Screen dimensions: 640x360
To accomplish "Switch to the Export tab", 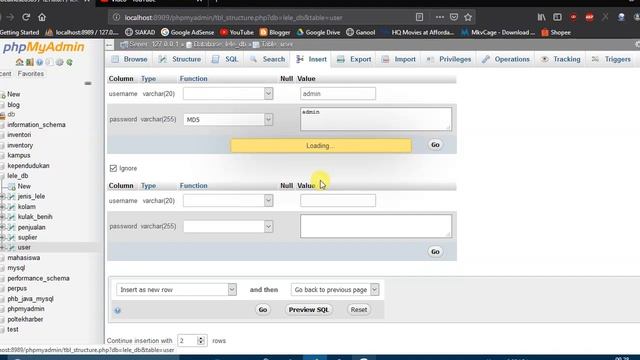I will coord(354,59).
